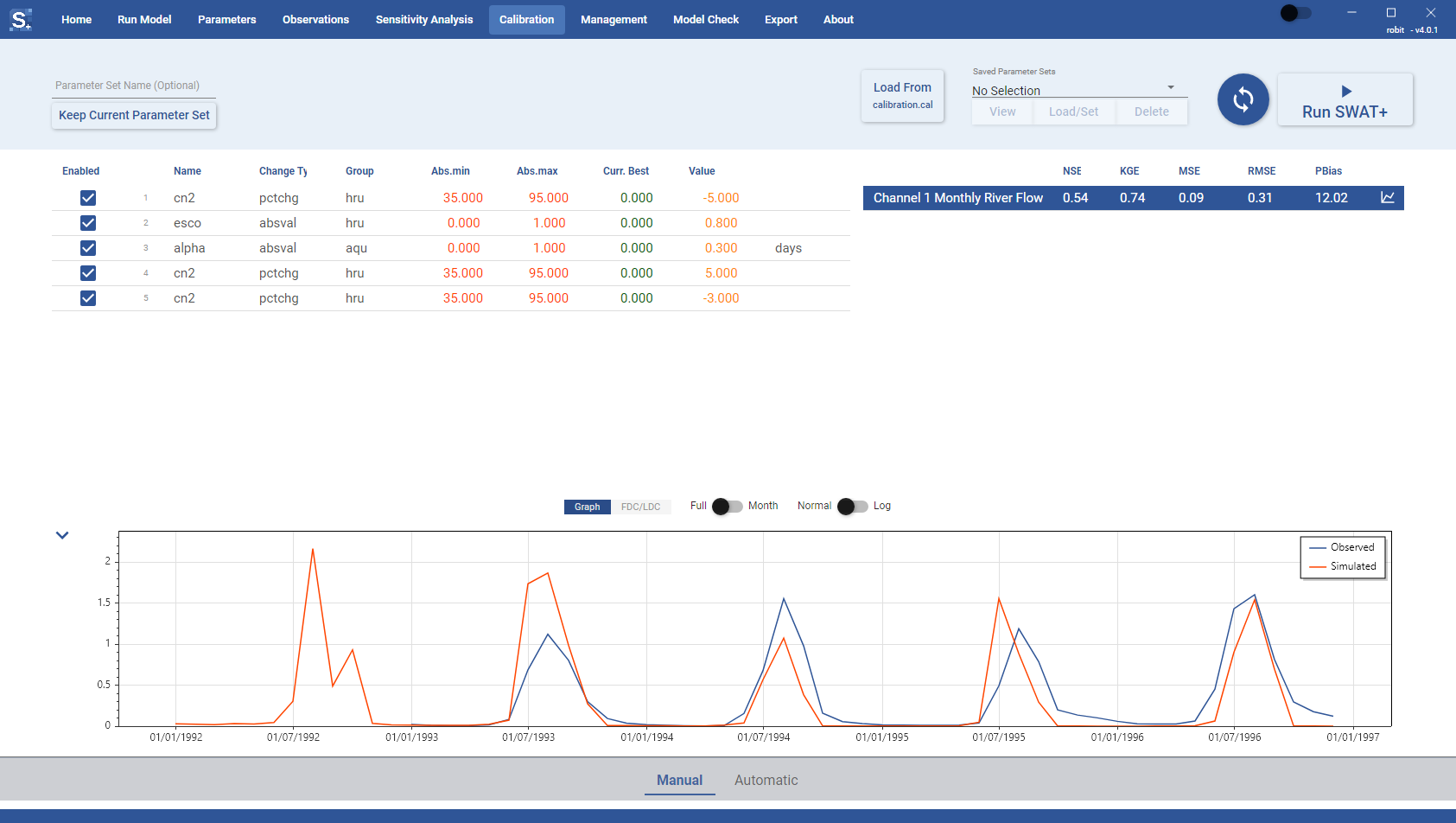Click the View saved set button
Viewport: 1456px width, 823px height.
(1002, 112)
